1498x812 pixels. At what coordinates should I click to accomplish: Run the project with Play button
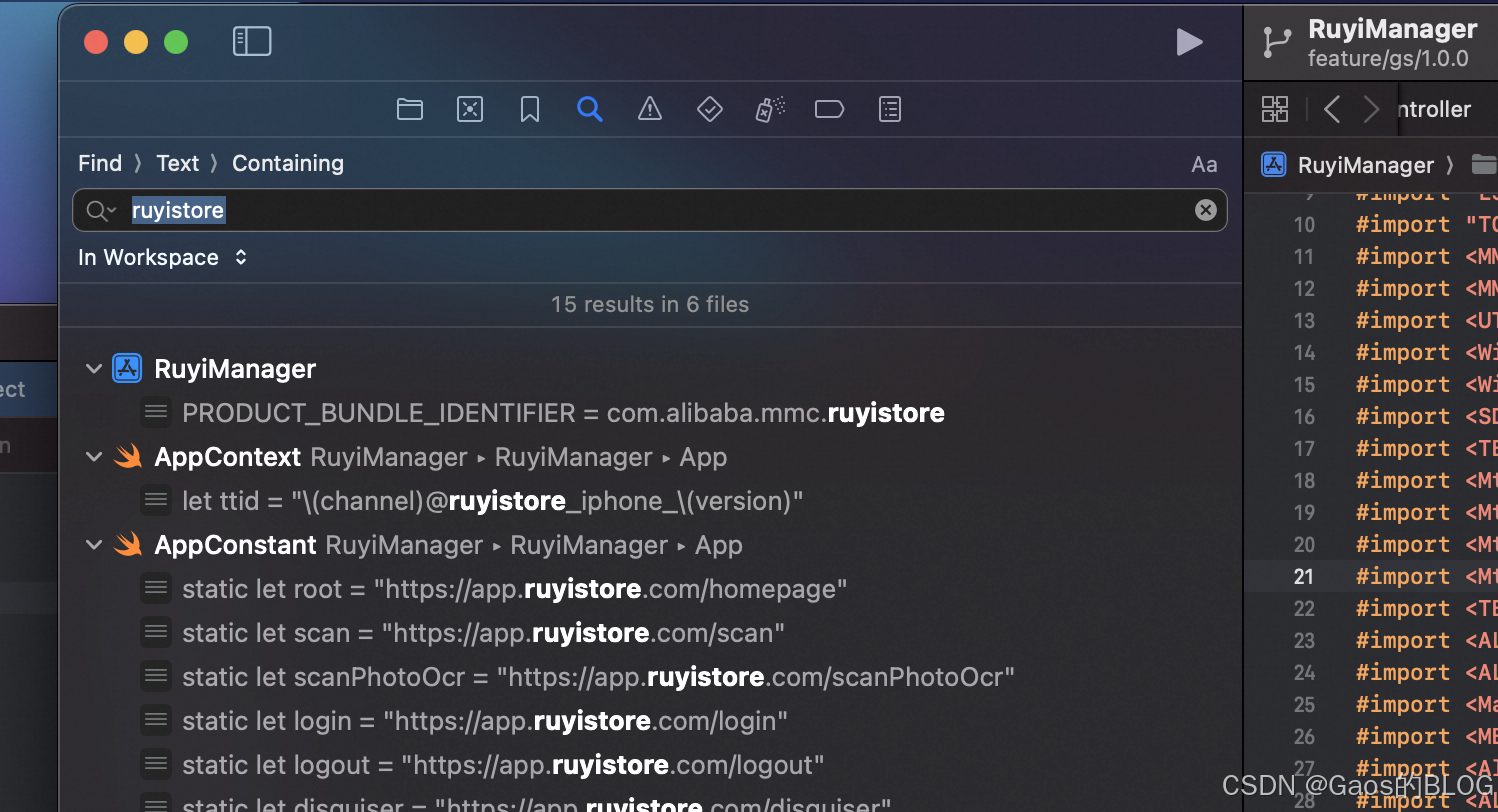click(x=1189, y=42)
